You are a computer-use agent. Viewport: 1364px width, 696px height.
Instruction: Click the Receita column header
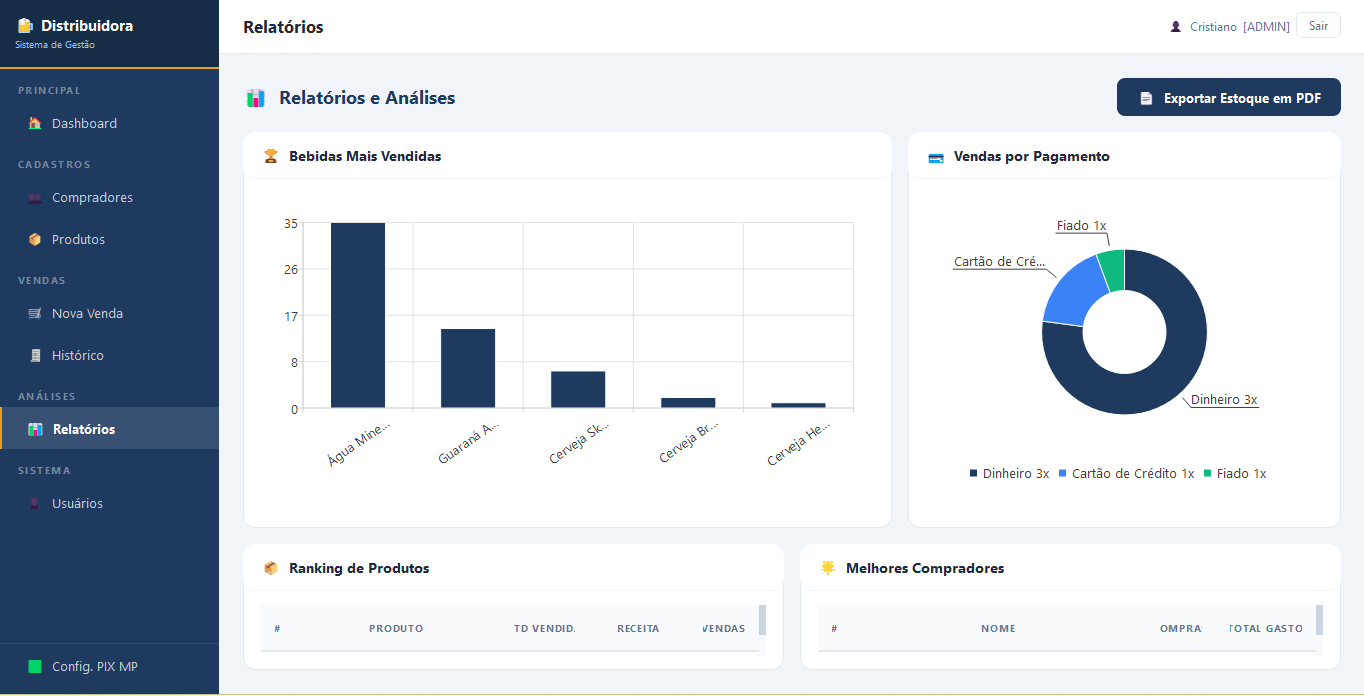tap(638, 629)
